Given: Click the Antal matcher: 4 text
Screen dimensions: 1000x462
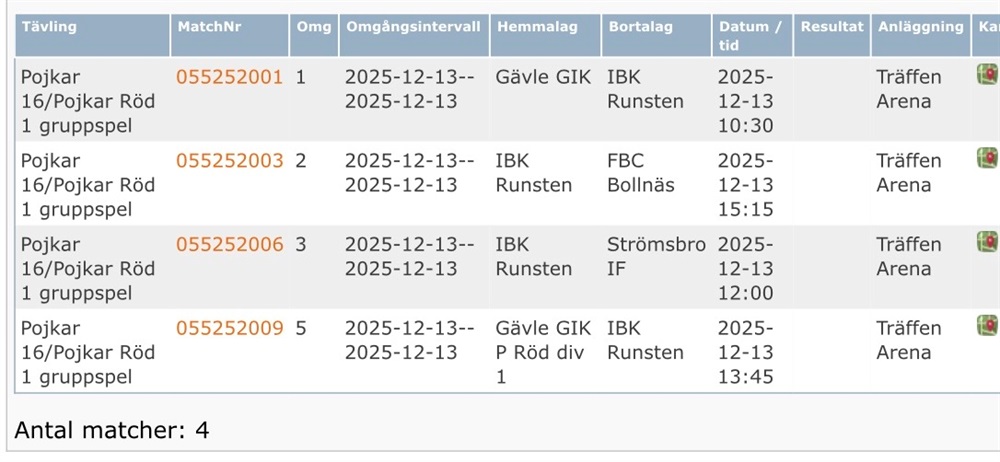Looking at the screenshot, I should pos(112,431).
